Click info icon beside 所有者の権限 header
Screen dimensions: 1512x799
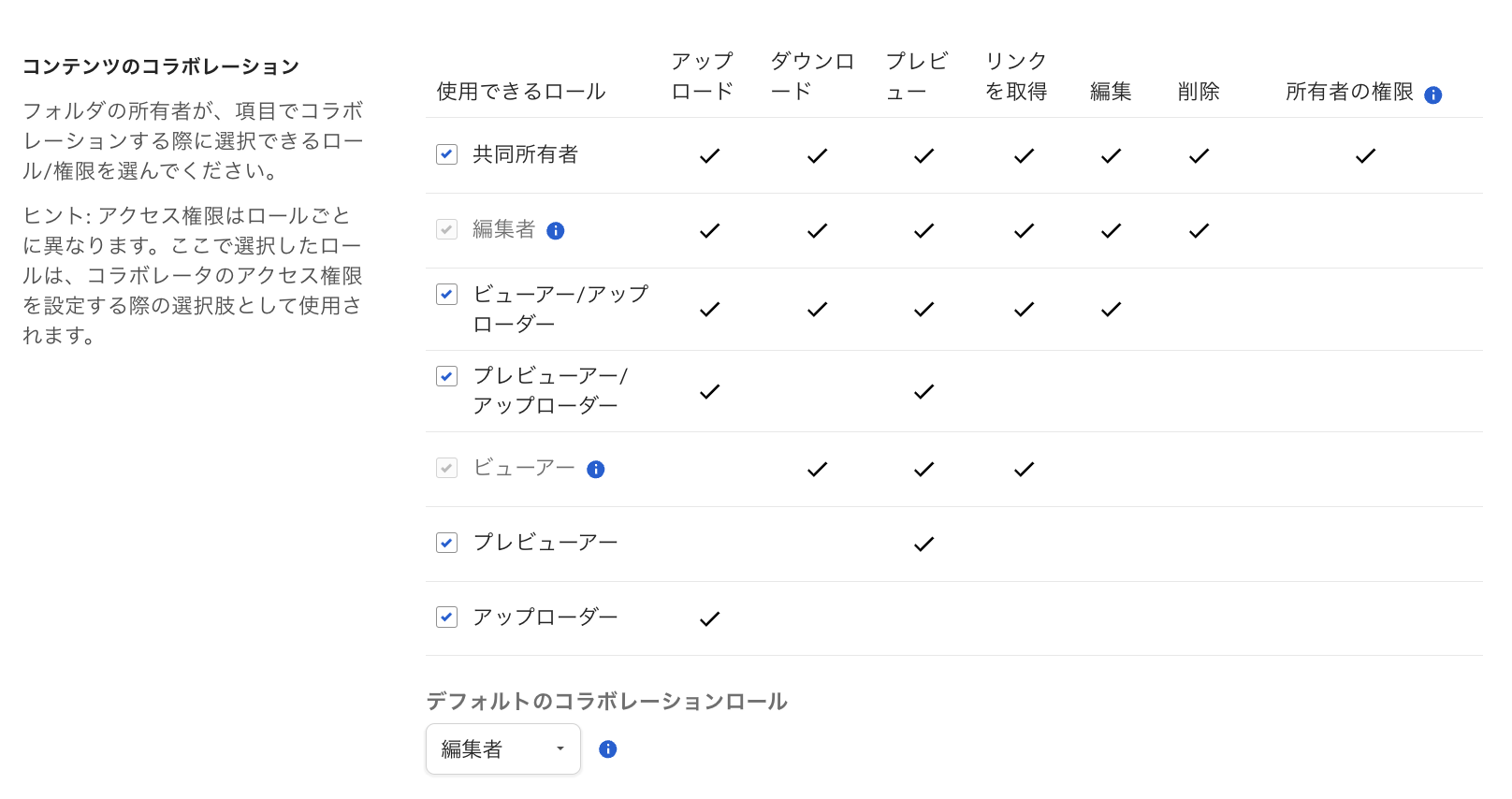coord(1432,94)
